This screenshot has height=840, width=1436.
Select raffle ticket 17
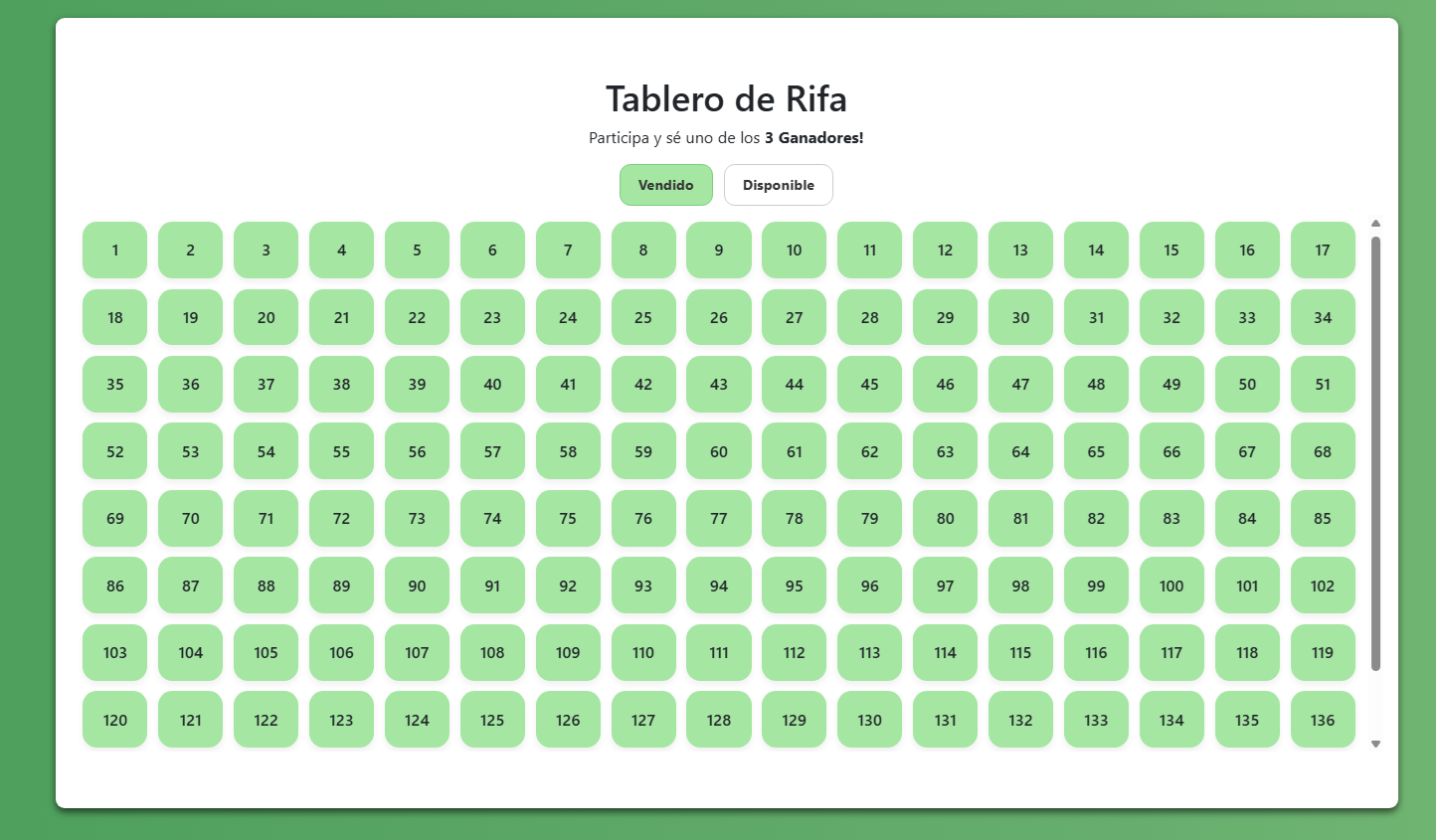pyautogui.click(x=1323, y=251)
